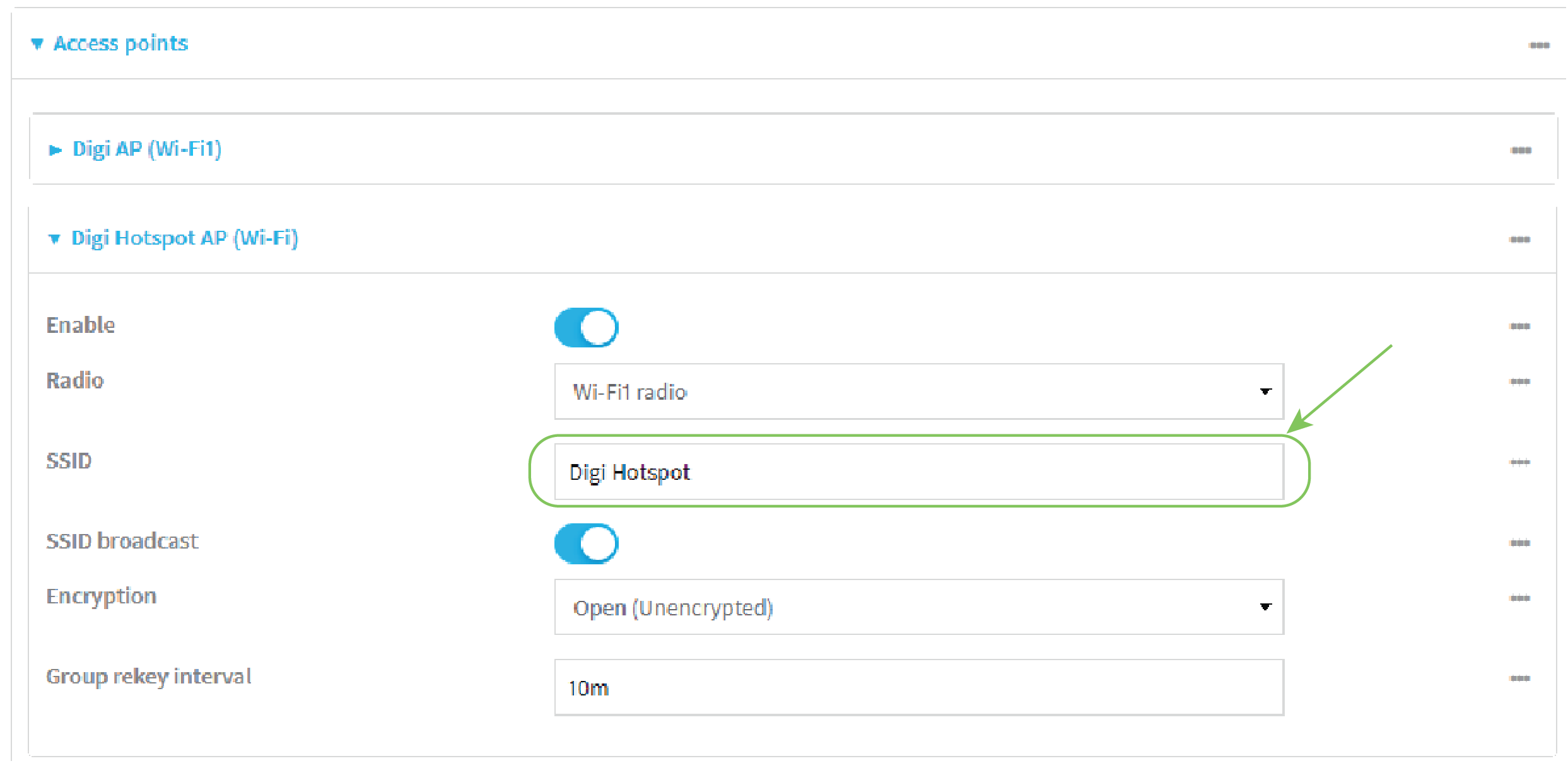Screen dimensions: 1568x773
Task: Open the Radio row ellipsis menu
Action: [1520, 382]
